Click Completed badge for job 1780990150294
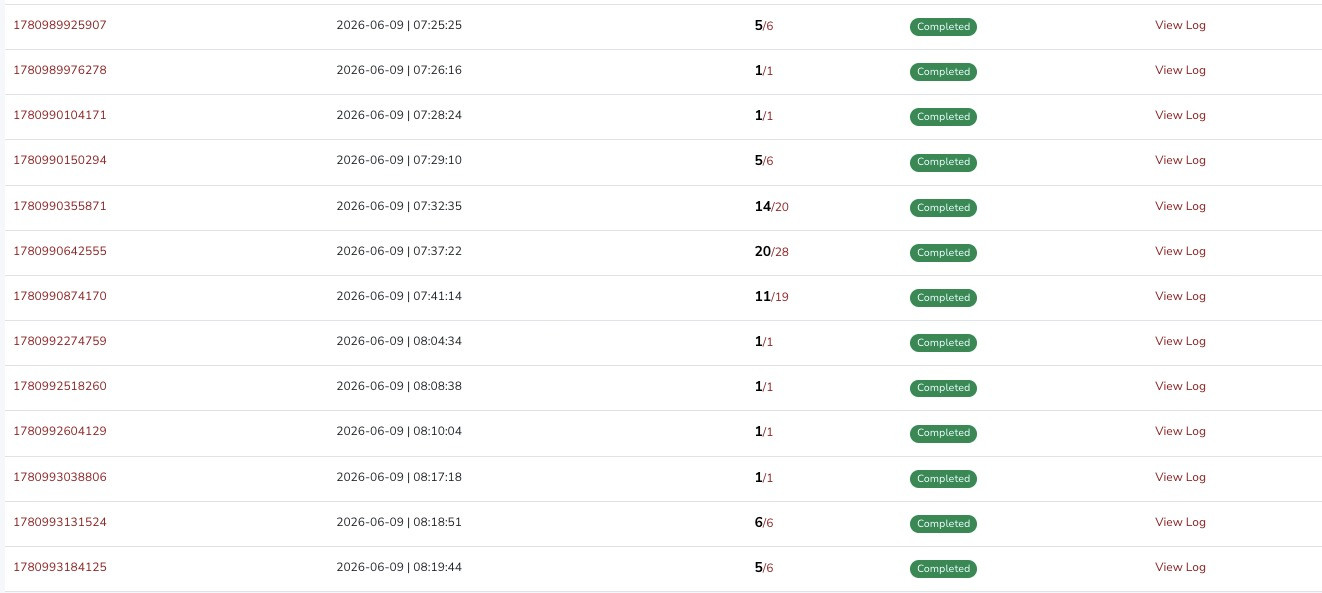1322x593 pixels. pos(943,162)
